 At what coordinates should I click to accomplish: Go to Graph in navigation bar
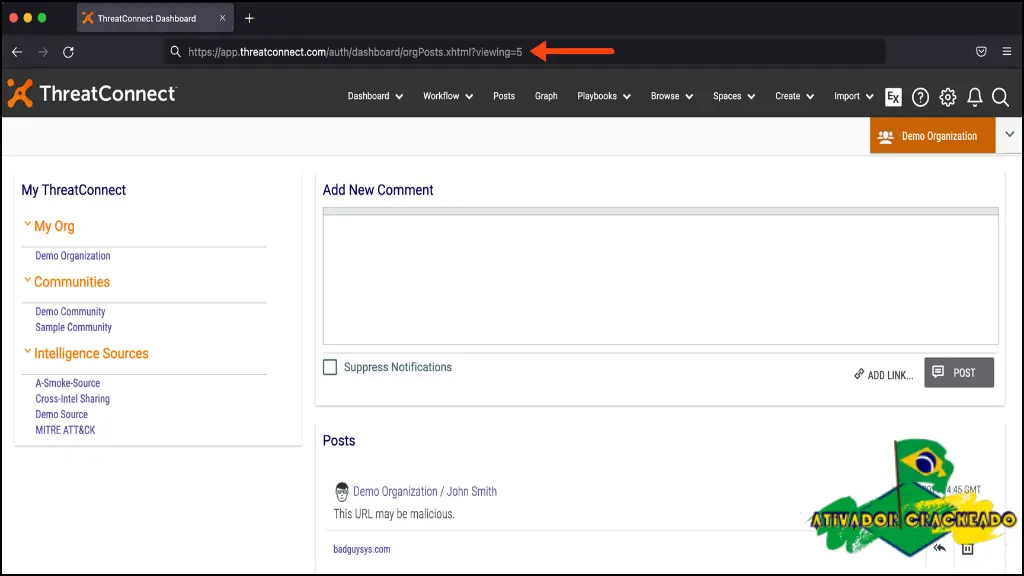546,96
